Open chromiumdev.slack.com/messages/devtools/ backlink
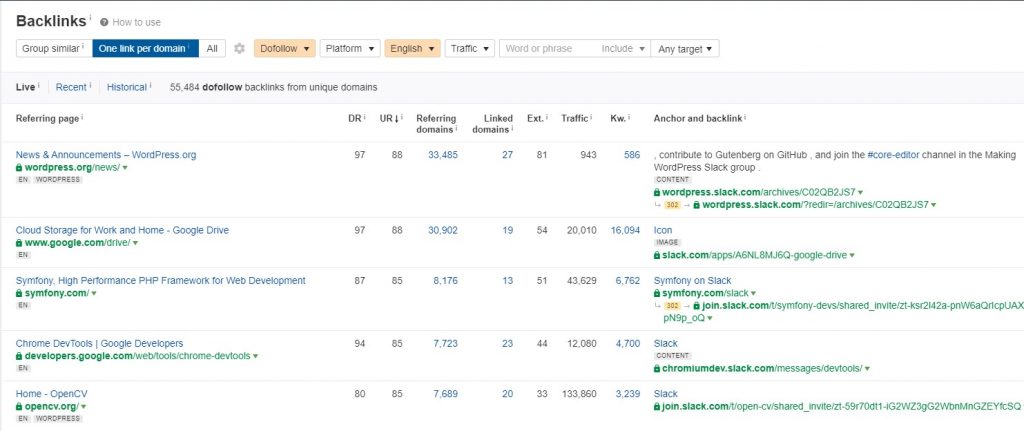Screen dimensions: 1024x431 tap(762, 368)
